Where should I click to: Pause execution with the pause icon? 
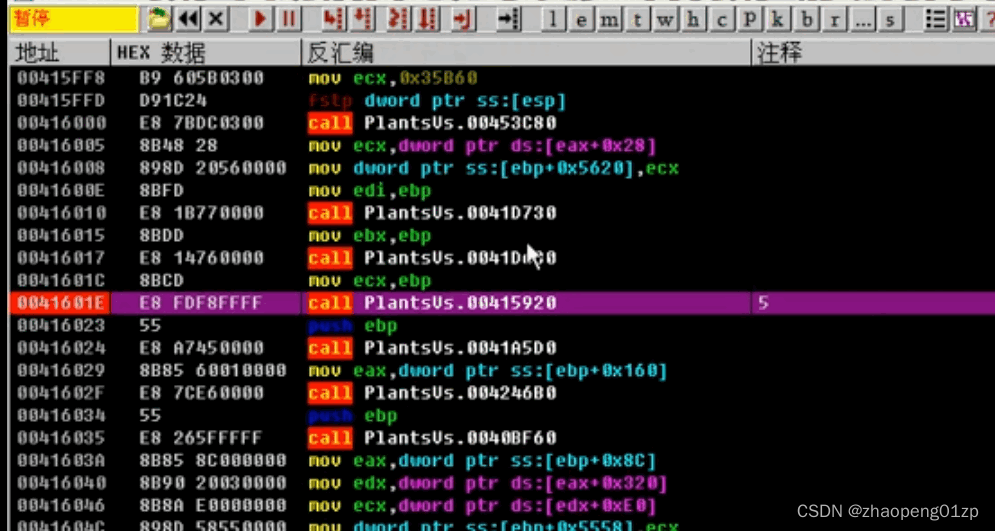[287, 20]
